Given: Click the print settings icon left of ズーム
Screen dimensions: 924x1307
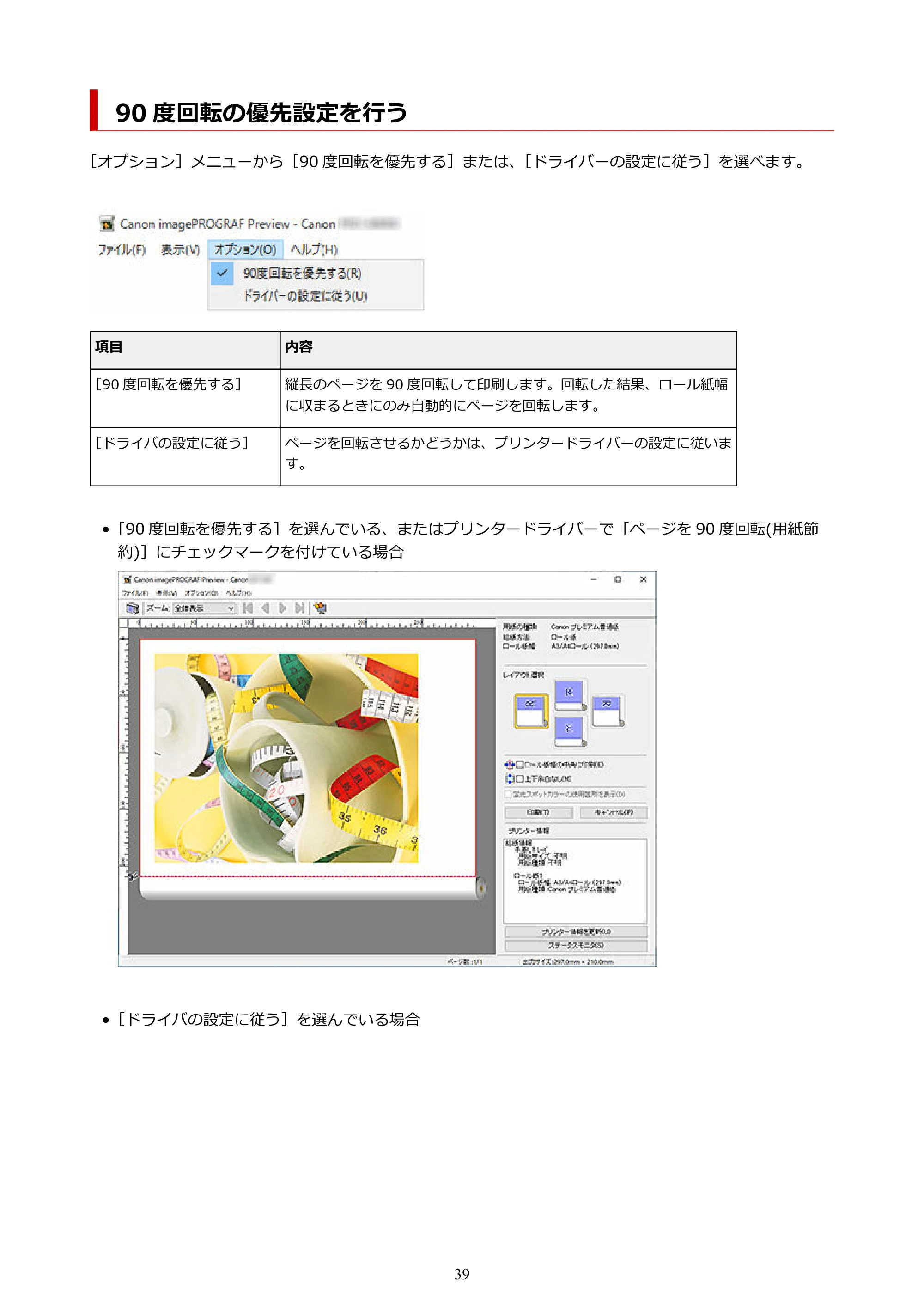Looking at the screenshot, I should 132,608.
